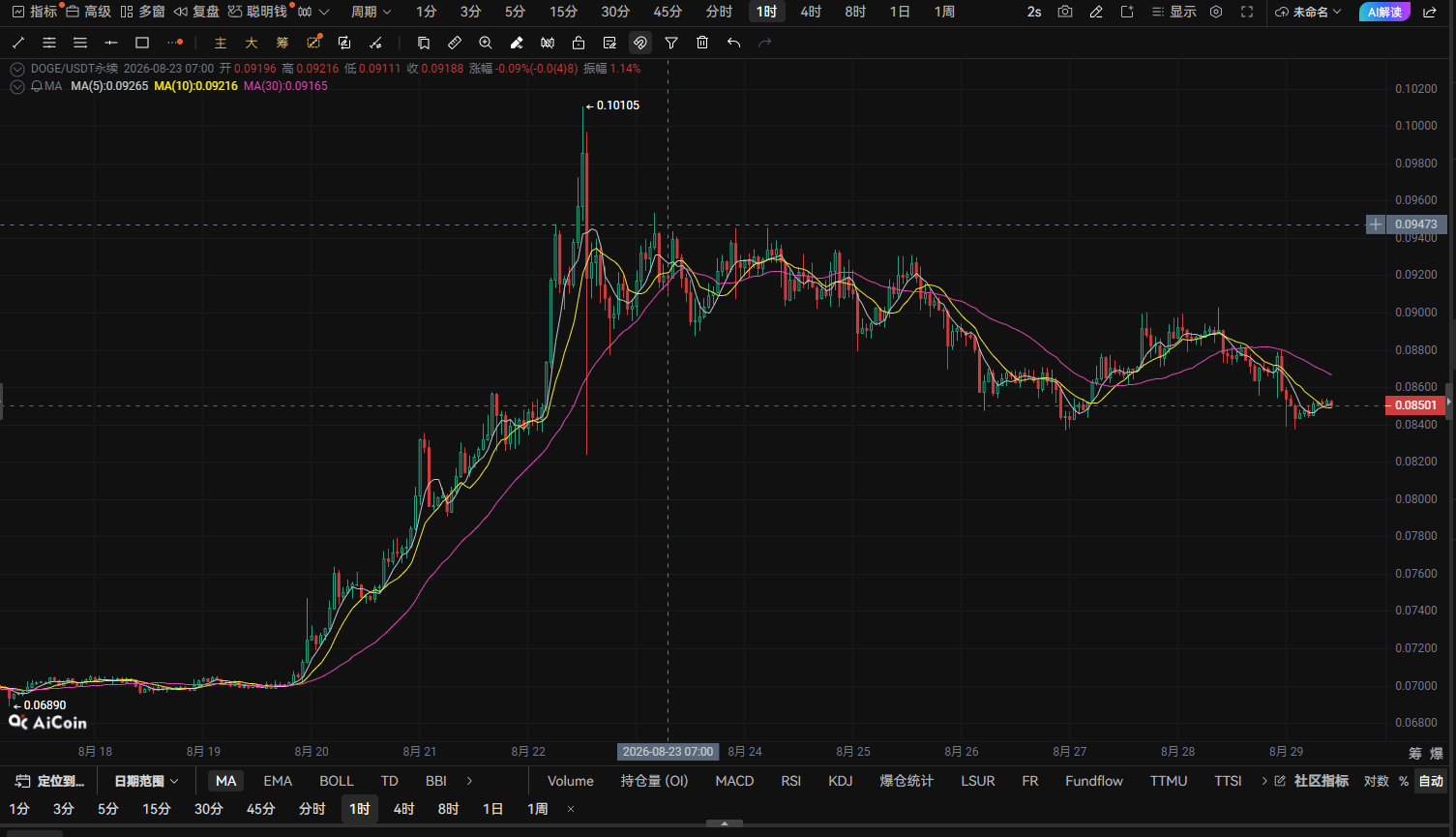This screenshot has height=837, width=1456.
Task: Switch to the BOLL indicator tab
Action: click(x=337, y=781)
